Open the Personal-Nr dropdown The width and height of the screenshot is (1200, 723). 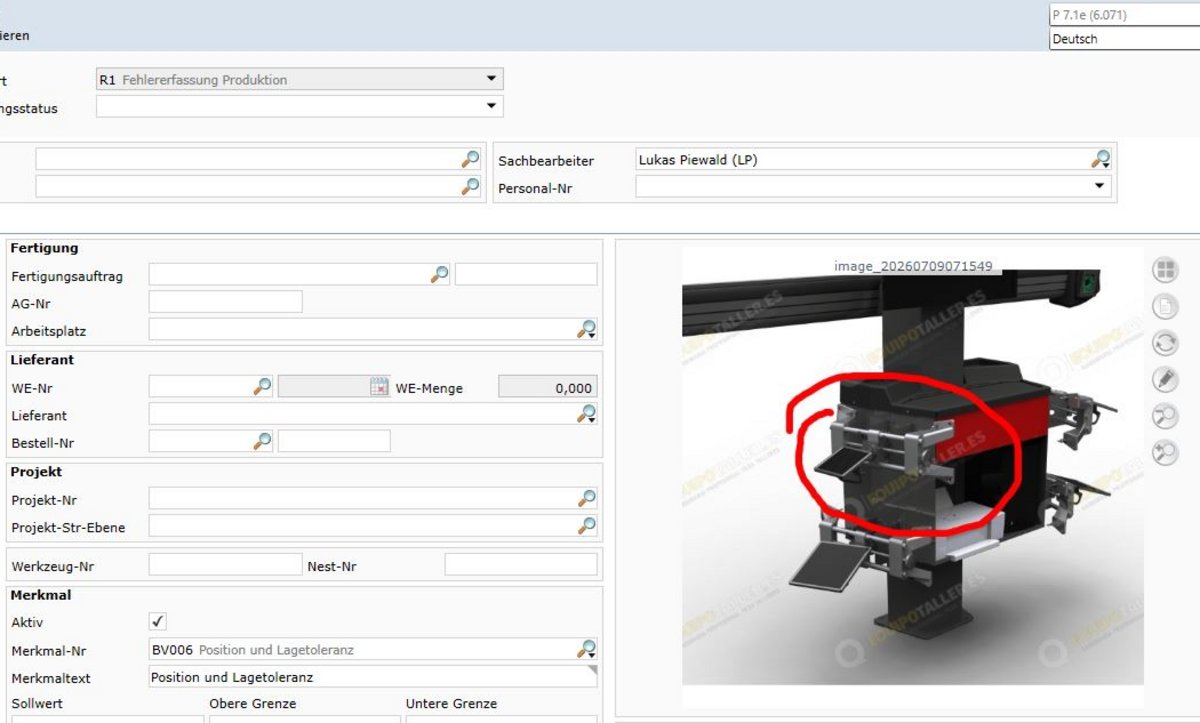(x=1100, y=186)
